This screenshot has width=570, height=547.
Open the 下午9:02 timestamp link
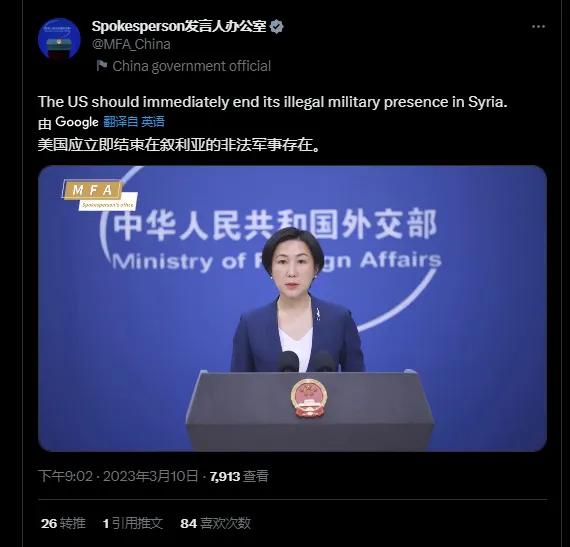(66, 476)
